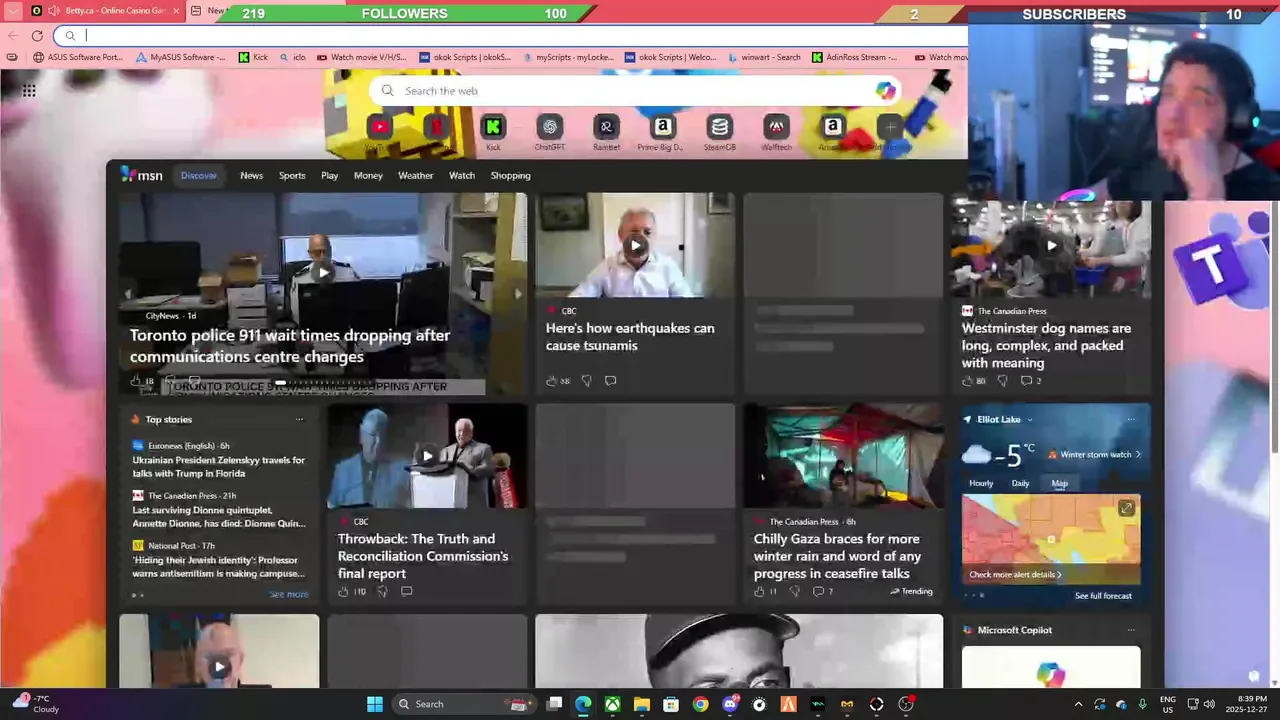Viewport: 1280px width, 720px height.
Task: Switch weather view to Daily
Action: 1020,483
